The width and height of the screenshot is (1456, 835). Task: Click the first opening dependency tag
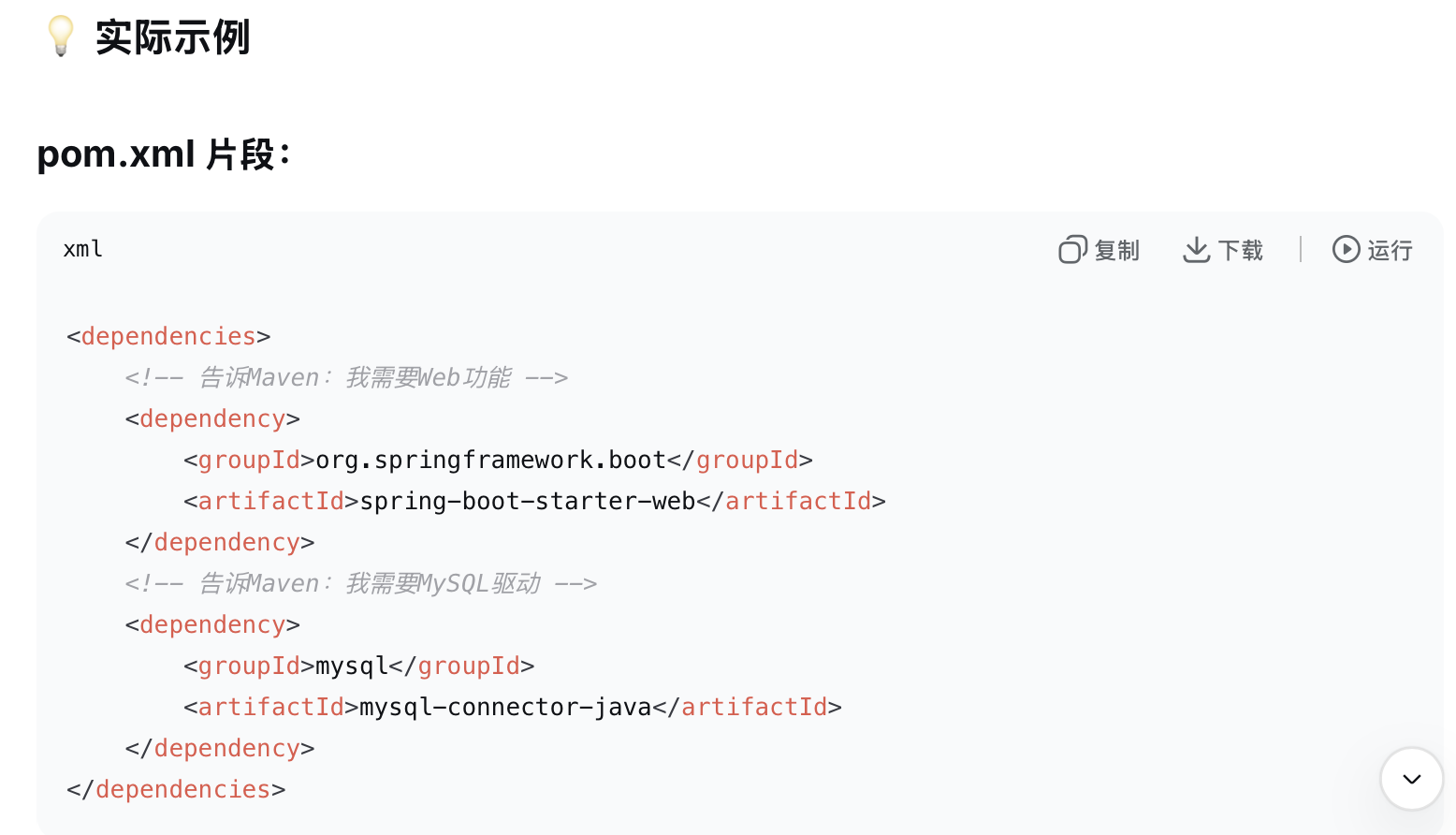coord(212,418)
